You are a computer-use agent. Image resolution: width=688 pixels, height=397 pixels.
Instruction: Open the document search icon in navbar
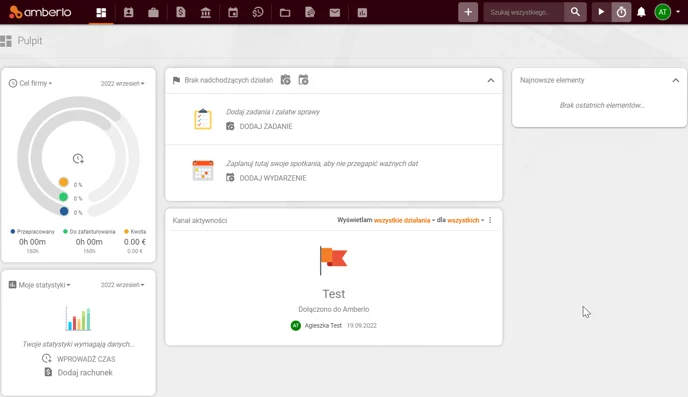(x=310, y=13)
